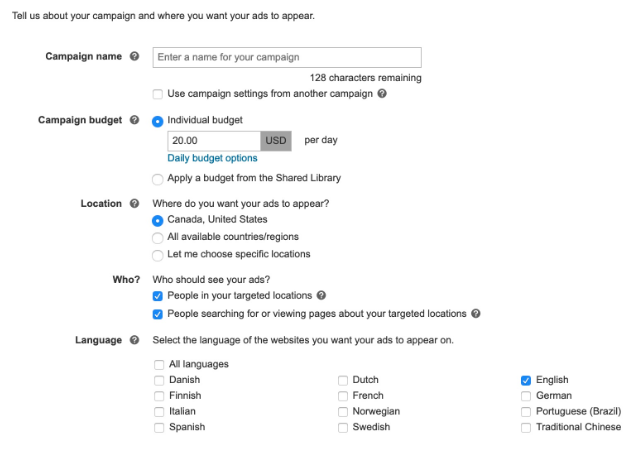Click help icon after 'another campaign' option
This screenshot has width=626, height=456.
pos(382,93)
